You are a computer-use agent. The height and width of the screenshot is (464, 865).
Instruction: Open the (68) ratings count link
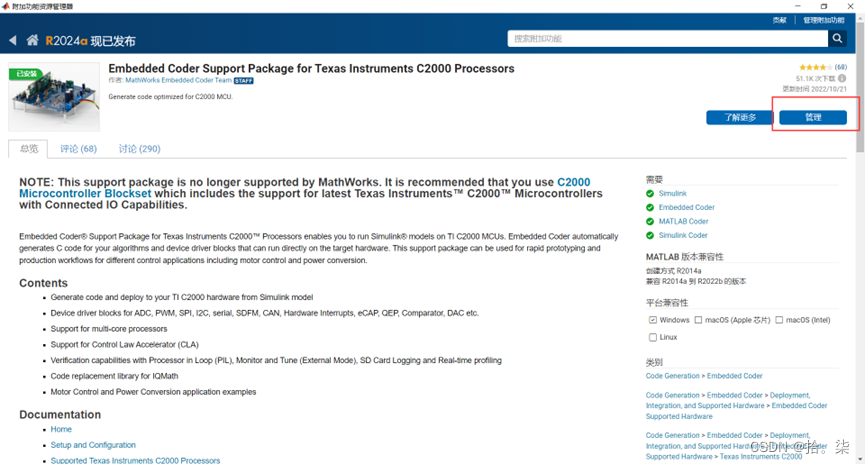coord(840,67)
